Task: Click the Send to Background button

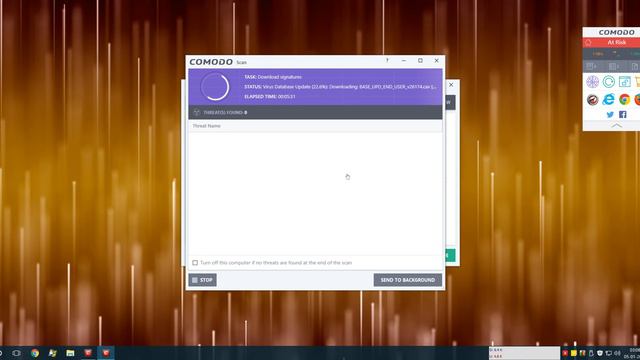Action: tap(407, 280)
